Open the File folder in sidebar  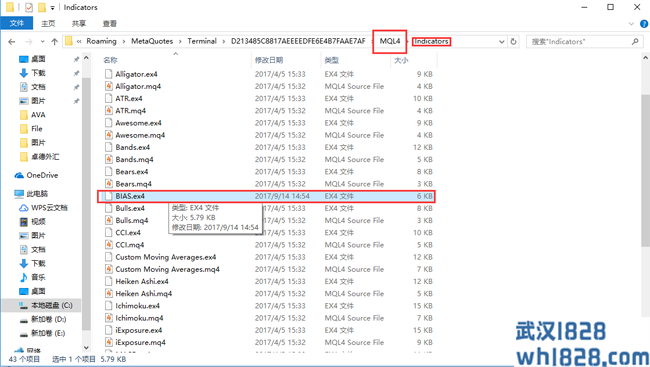point(37,129)
